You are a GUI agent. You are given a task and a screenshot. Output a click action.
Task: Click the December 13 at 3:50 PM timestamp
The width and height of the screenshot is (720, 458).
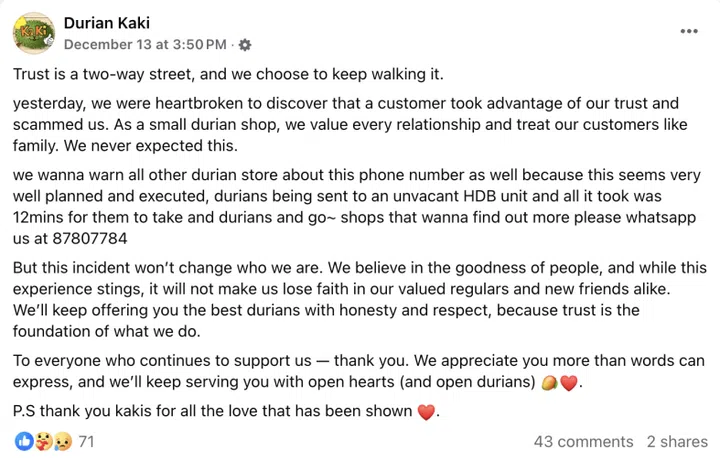(x=146, y=45)
